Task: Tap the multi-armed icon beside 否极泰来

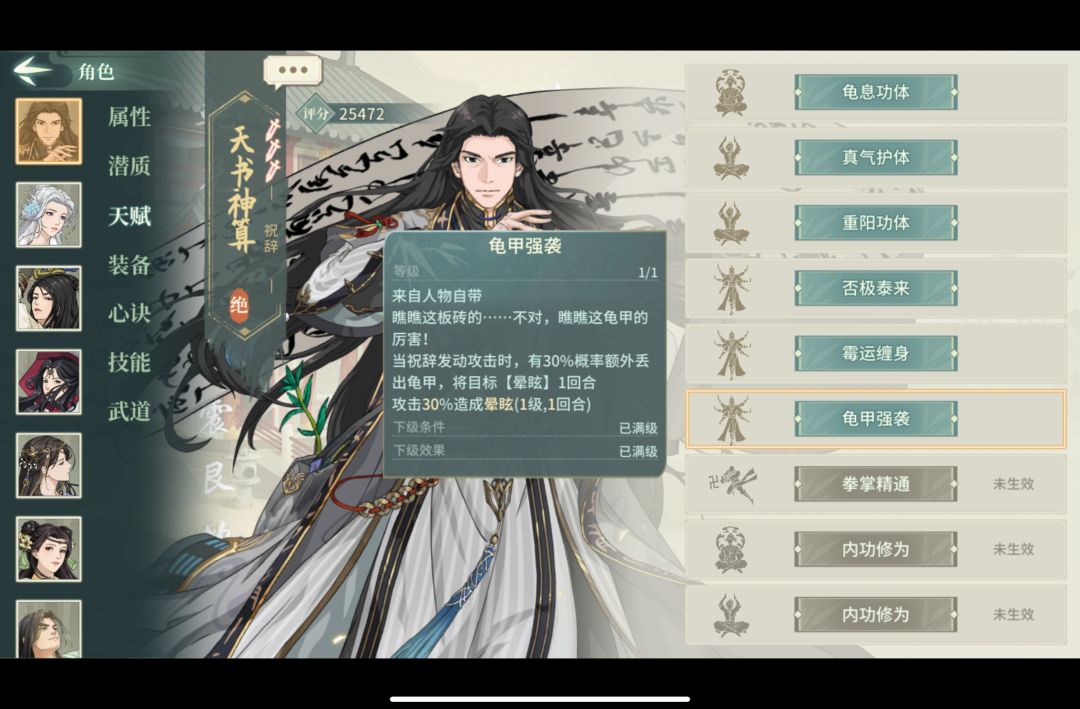Action: pos(731,289)
